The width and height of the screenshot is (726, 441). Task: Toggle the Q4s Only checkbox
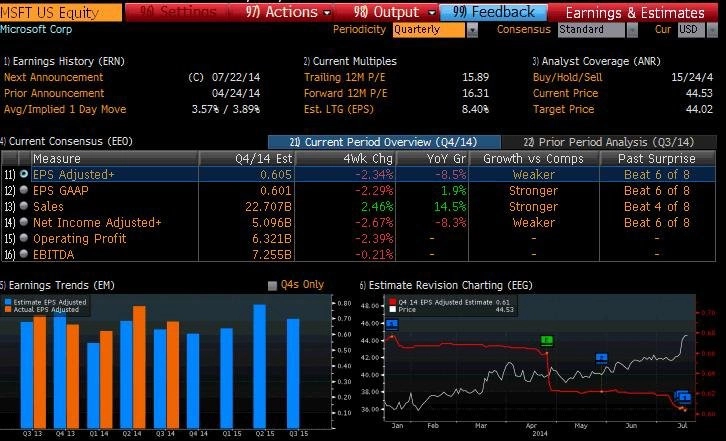tap(273, 286)
